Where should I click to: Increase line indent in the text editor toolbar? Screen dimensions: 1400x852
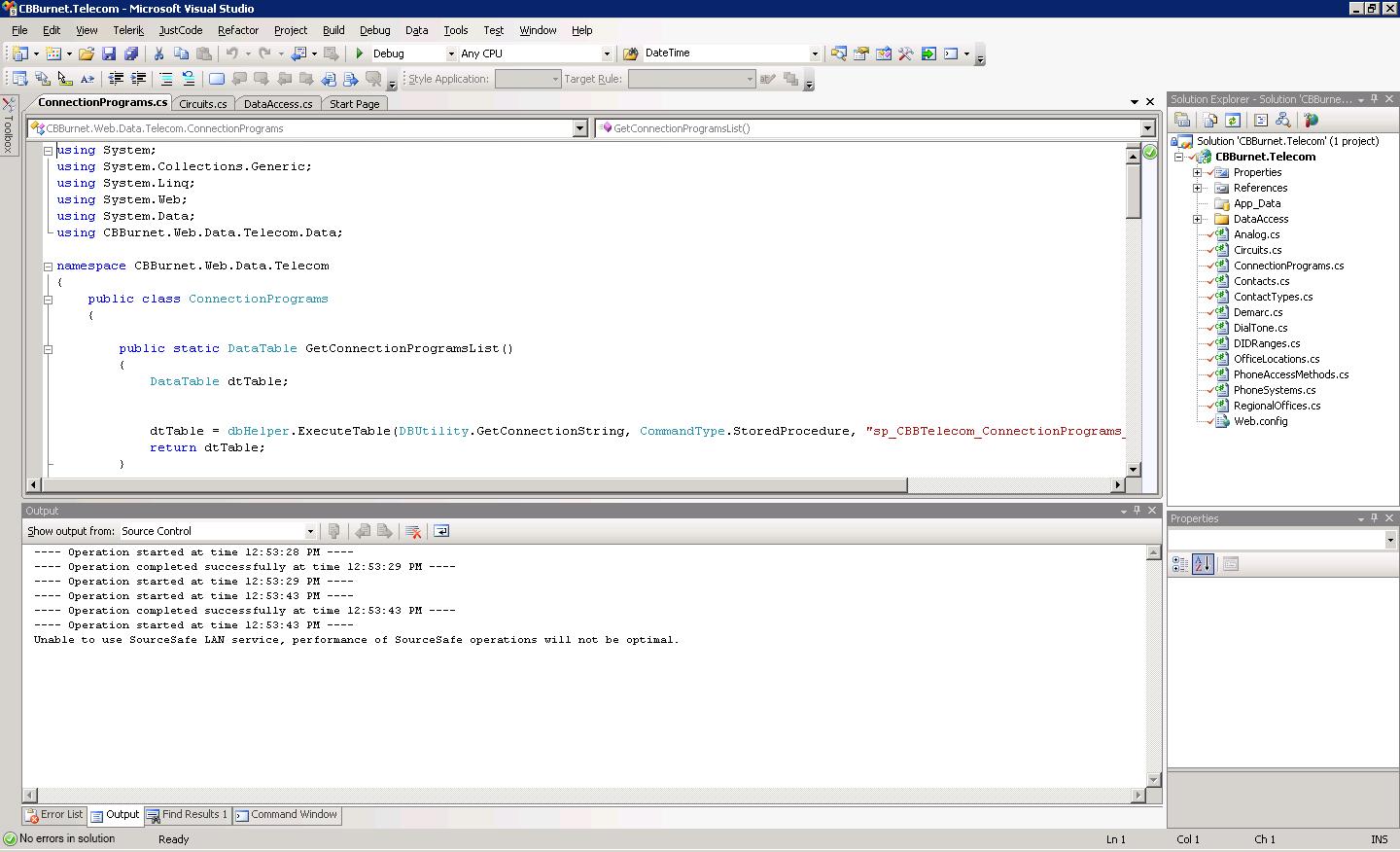pos(138,79)
